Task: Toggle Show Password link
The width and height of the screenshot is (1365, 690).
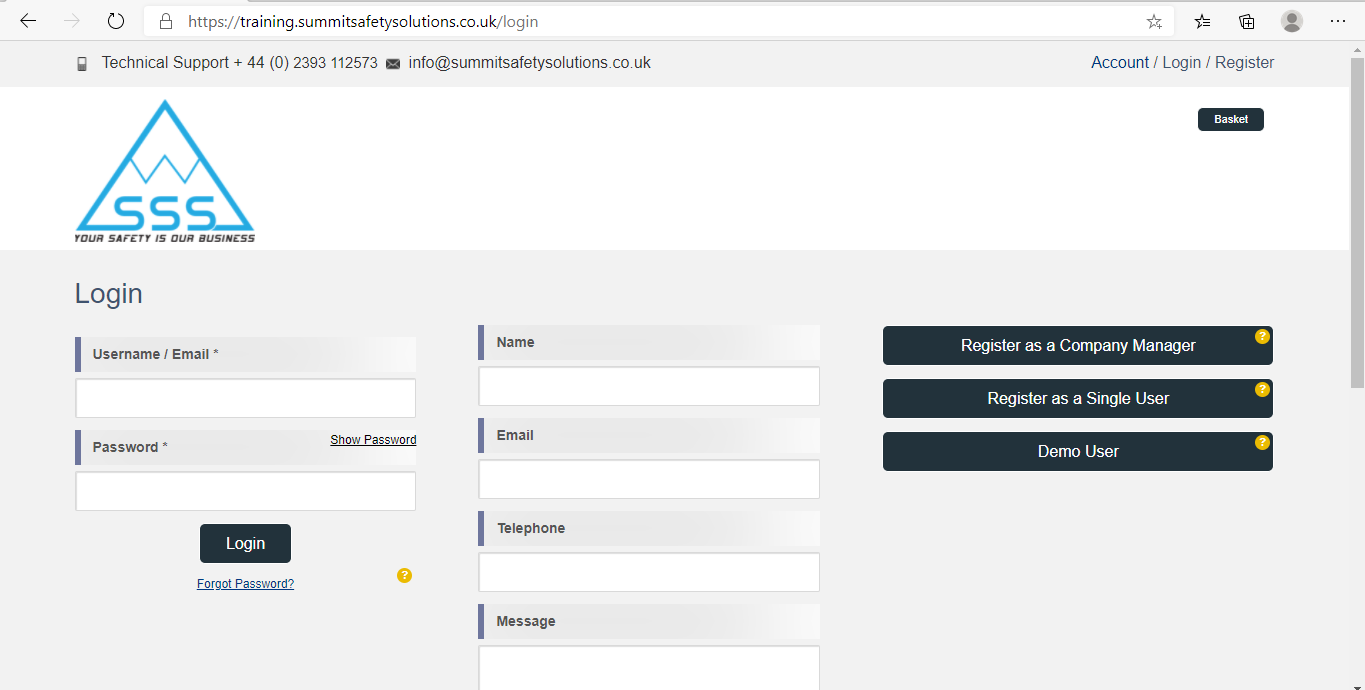Action: 373,440
